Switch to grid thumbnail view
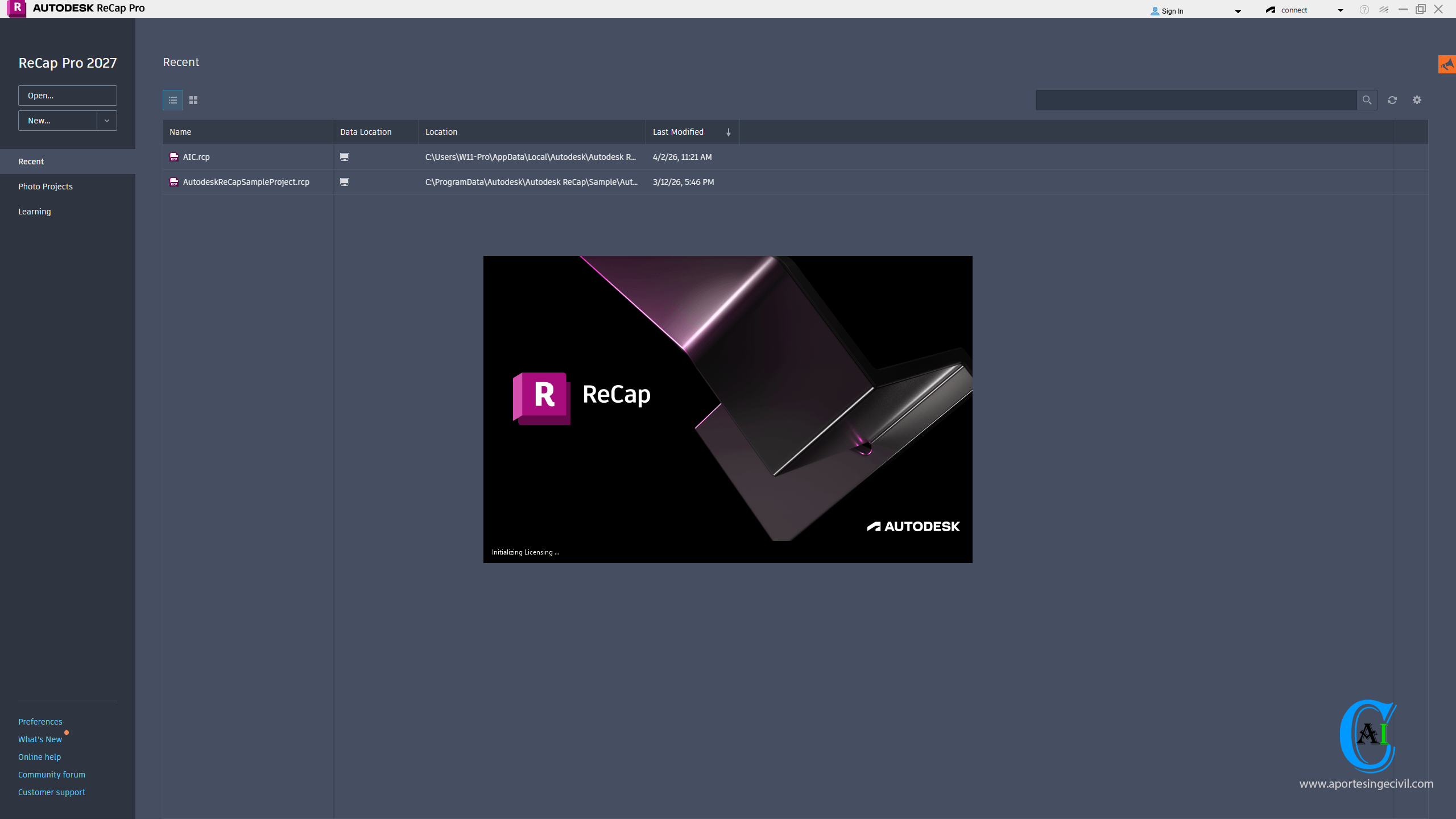The height and width of the screenshot is (819, 1456). point(193,100)
